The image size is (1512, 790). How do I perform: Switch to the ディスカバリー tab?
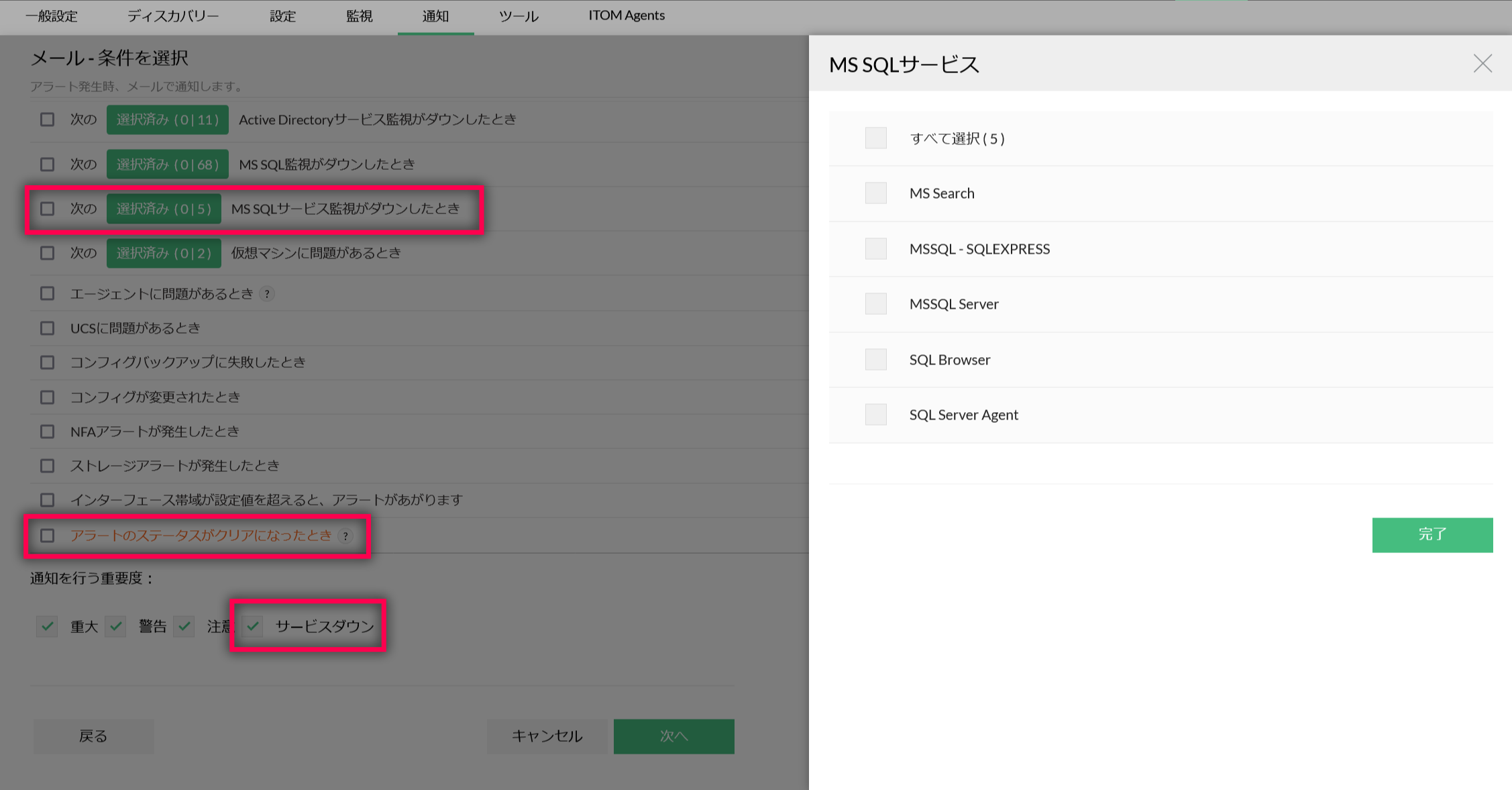(x=173, y=16)
